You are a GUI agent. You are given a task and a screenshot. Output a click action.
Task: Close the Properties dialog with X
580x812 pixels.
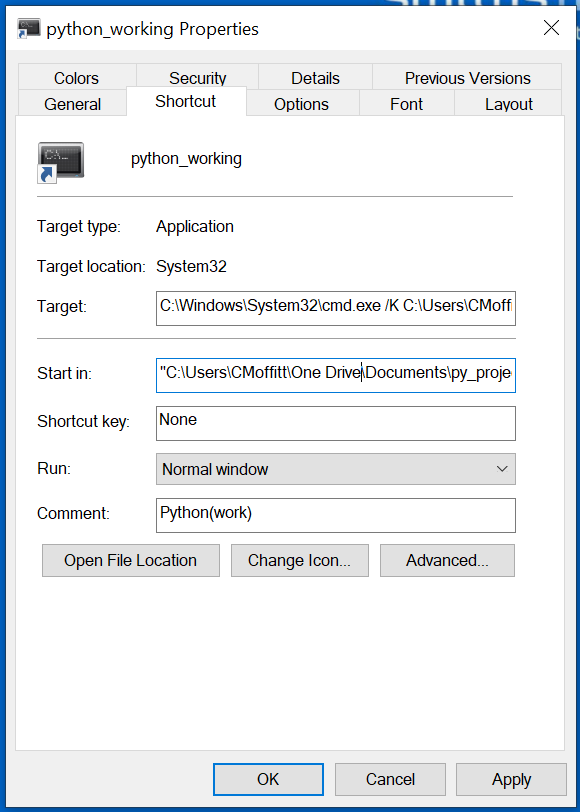pos(552,28)
